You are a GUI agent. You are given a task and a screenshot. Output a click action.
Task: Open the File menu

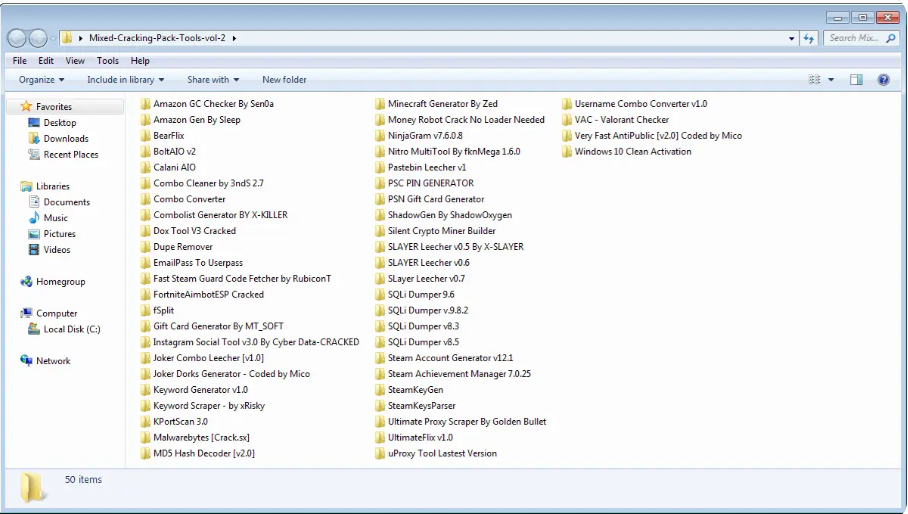coord(20,61)
